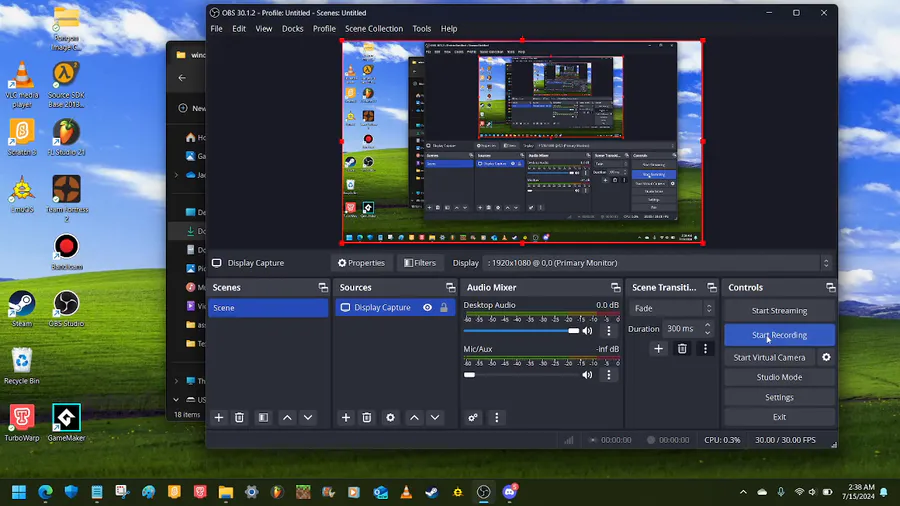The height and width of the screenshot is (506, 900).
Task: Open Windows Start menu
Action: click(x=19, y=492)
